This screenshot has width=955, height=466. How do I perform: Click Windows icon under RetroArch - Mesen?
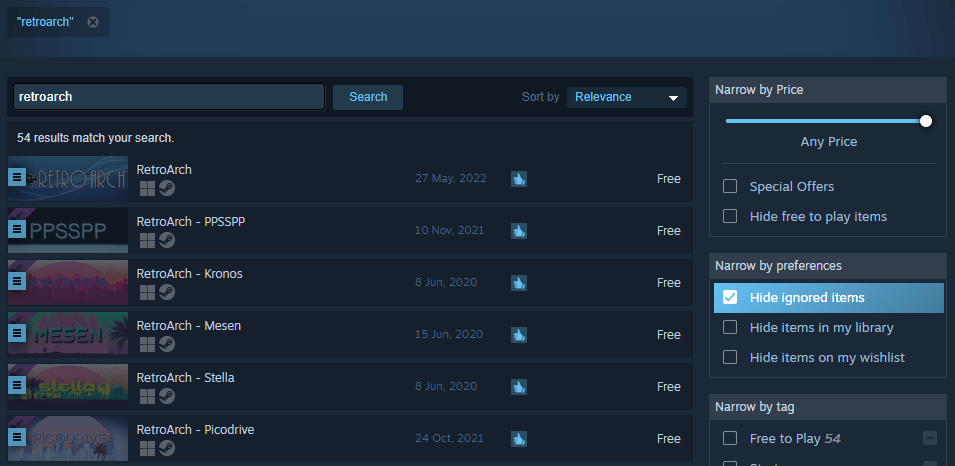[147, 345]
